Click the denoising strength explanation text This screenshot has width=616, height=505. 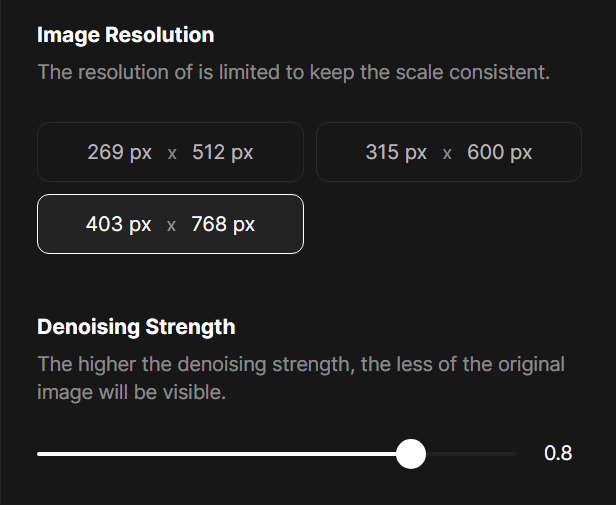[300, 378]
